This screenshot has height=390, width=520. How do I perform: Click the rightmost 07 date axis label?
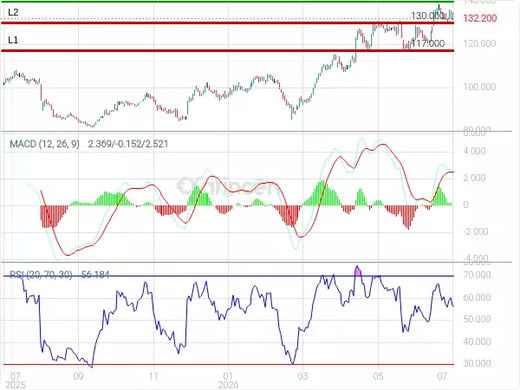coord(442,376)
